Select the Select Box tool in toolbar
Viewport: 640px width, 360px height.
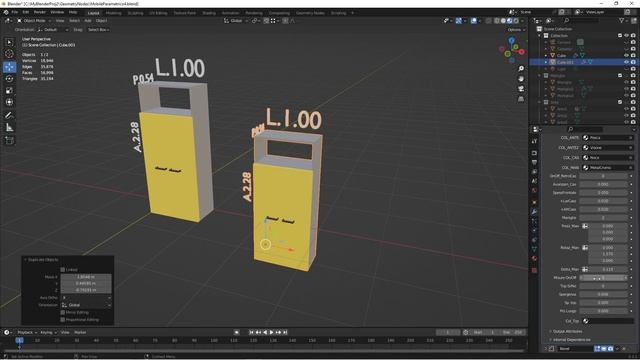pyautogui.click(x=9, y=42)
